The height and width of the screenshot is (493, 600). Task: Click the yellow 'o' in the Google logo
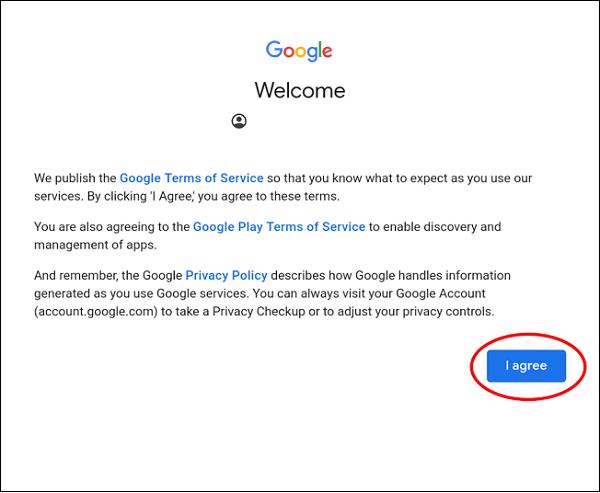pos(302,52)
